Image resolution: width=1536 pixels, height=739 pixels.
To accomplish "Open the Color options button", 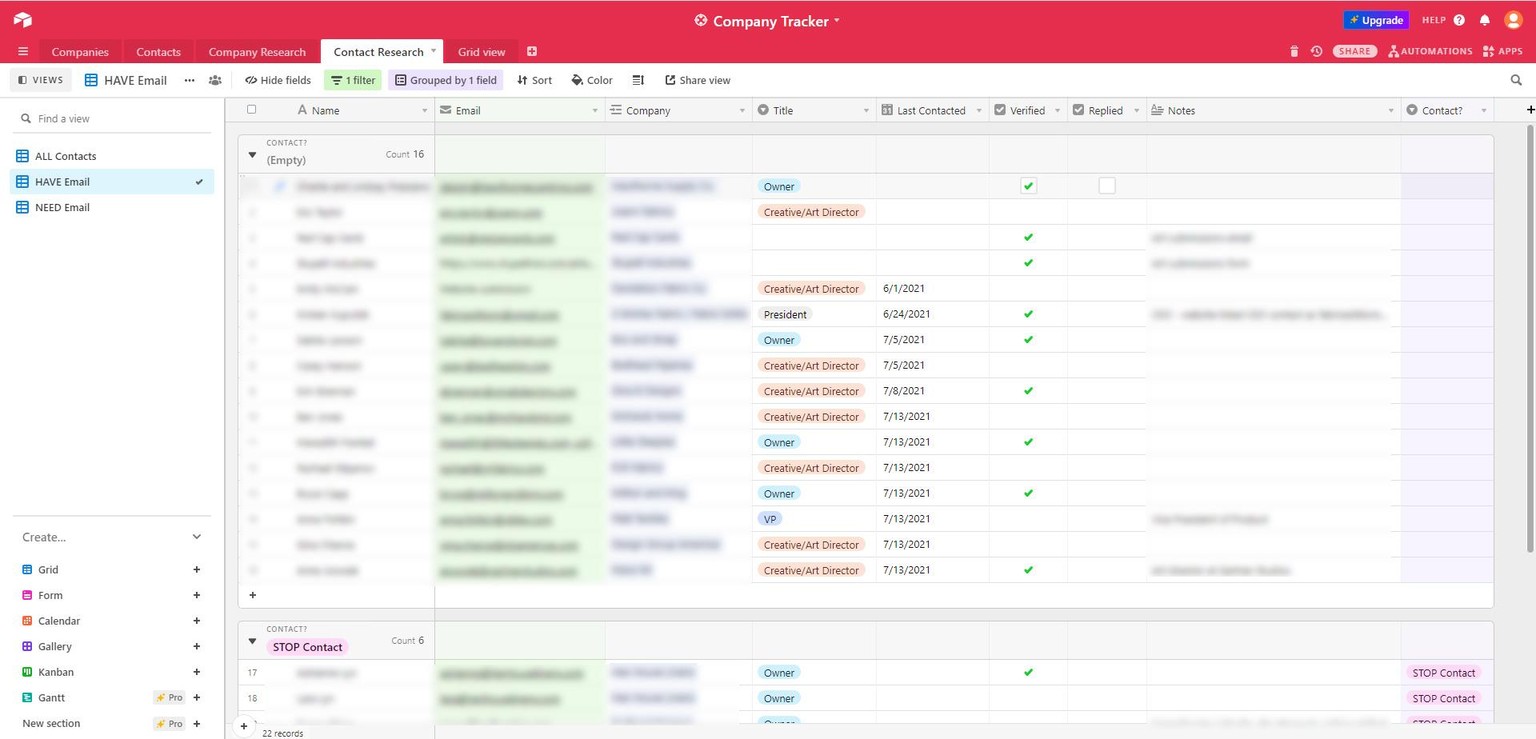I will (592, 80).
